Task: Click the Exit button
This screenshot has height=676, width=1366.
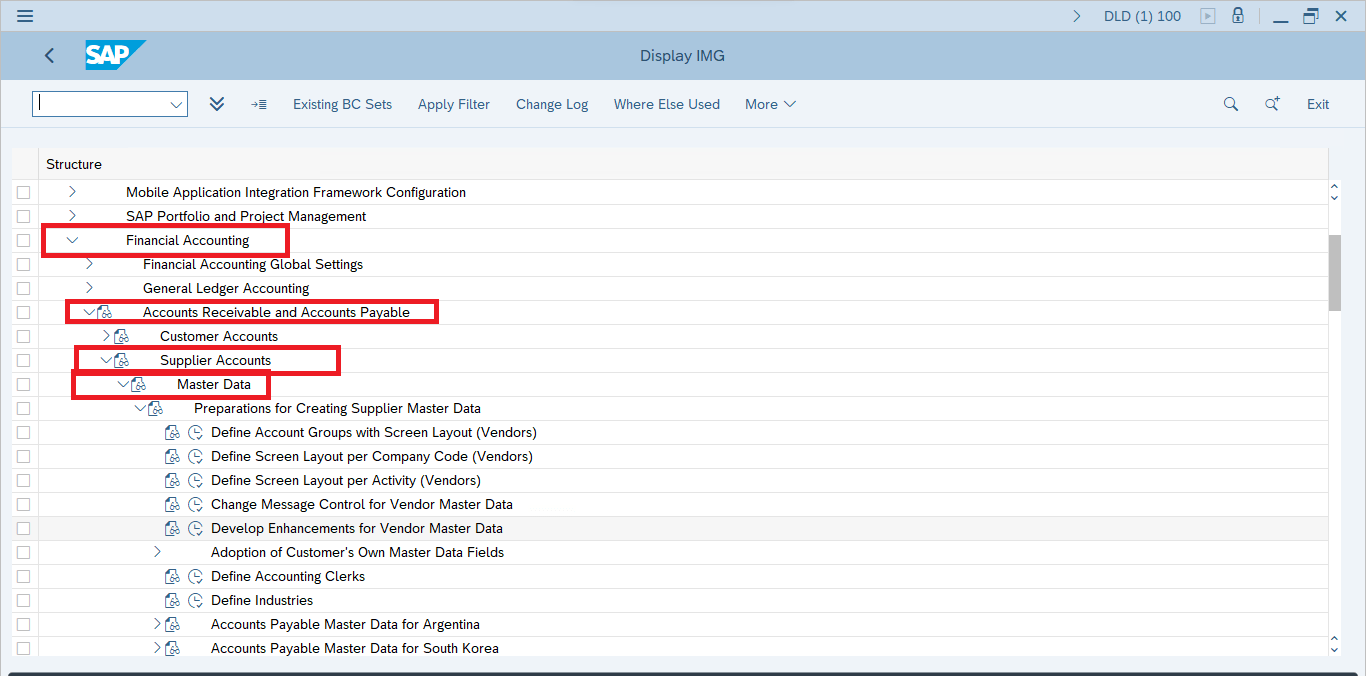Action: point(1318,104)
